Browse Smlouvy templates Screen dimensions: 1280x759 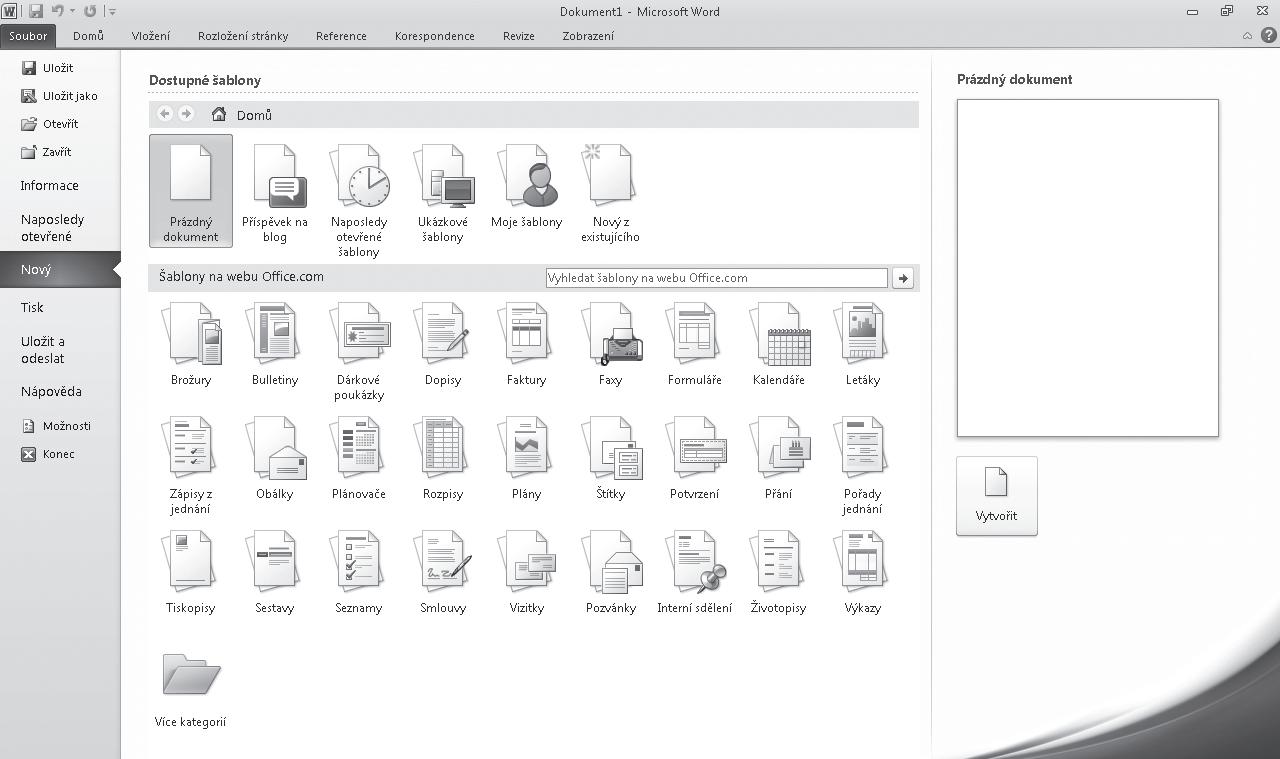[x=443, y=572]
